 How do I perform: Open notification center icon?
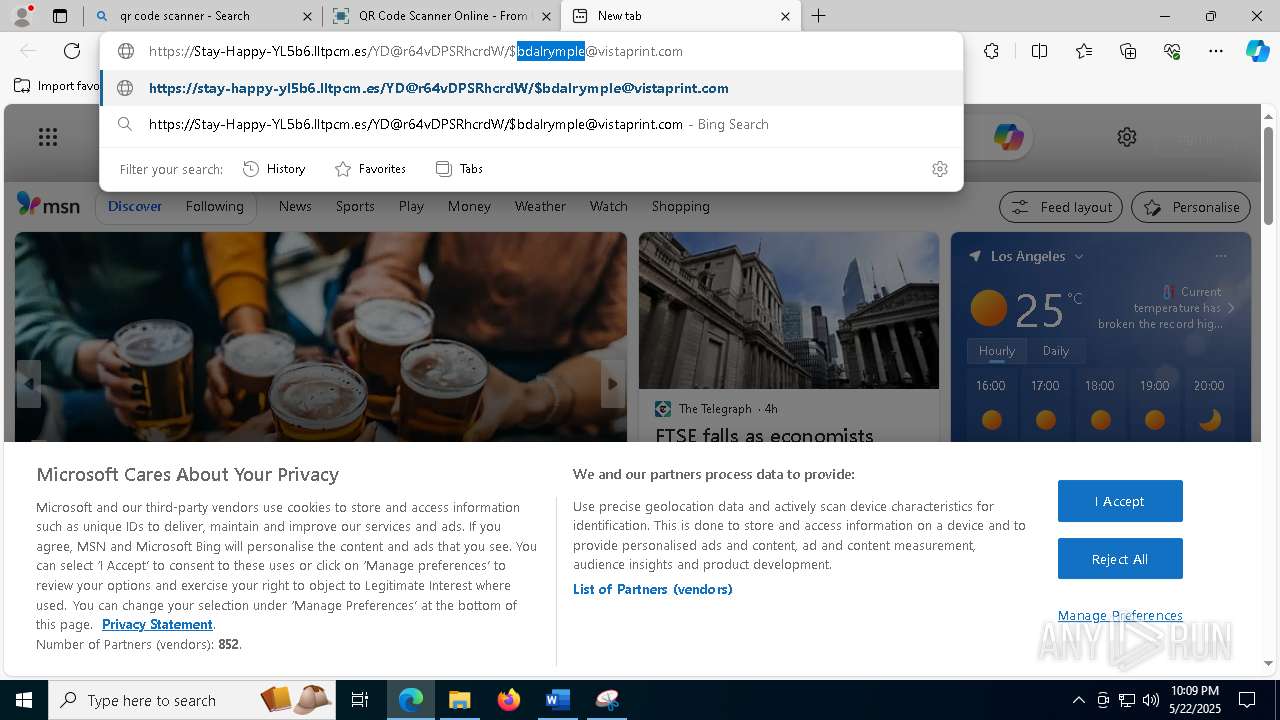pyautogui.click(x=1247, y=700)
